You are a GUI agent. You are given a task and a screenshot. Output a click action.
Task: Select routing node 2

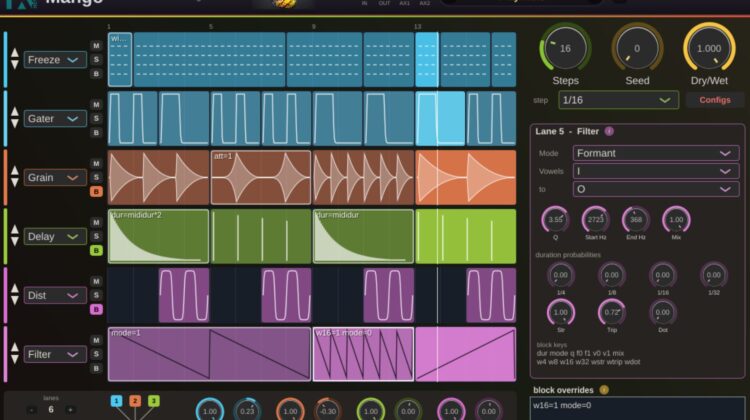[x=135, y=401]
